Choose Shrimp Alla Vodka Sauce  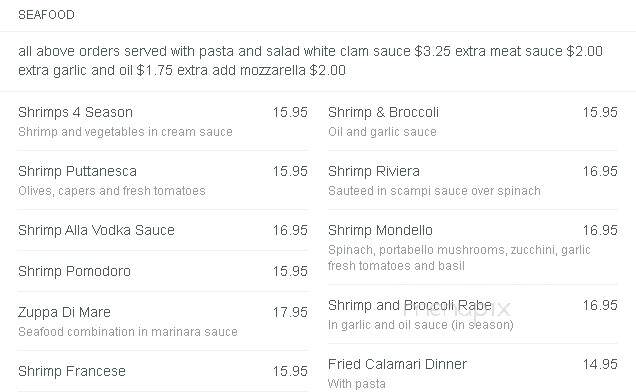(x=97, y=230)
